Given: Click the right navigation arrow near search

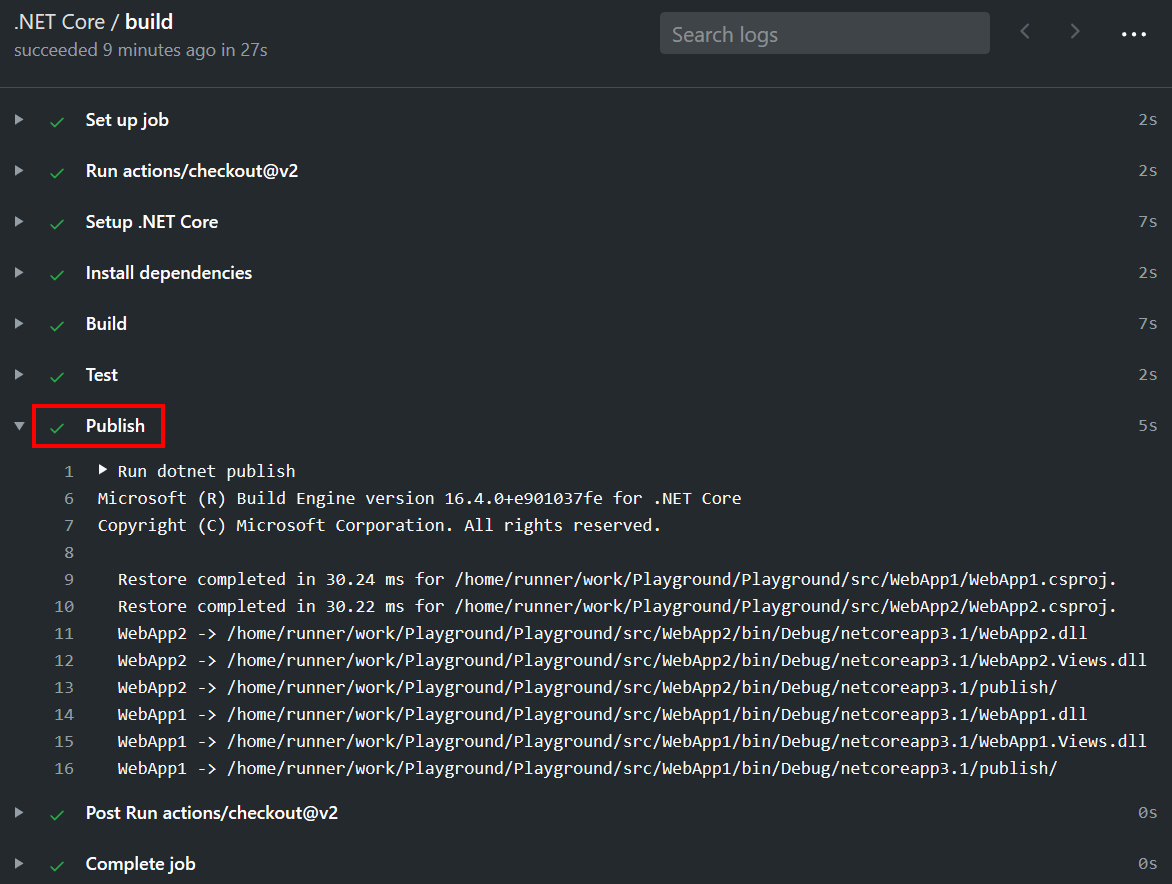Looking at the screenshot, I should click(1074, 31).
